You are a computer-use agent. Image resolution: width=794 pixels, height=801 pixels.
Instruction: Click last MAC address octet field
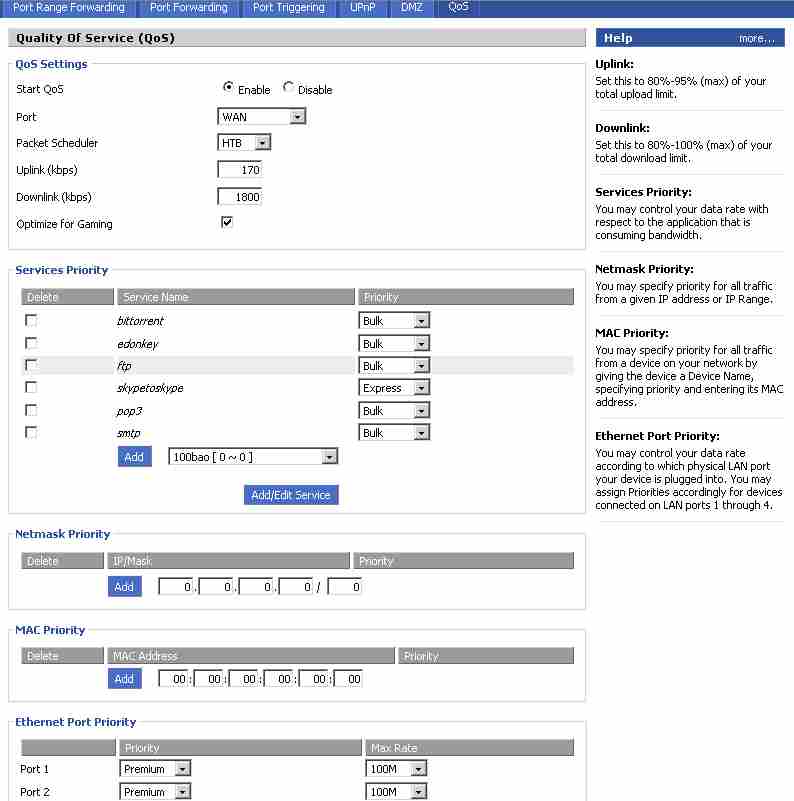coord(348,679)
